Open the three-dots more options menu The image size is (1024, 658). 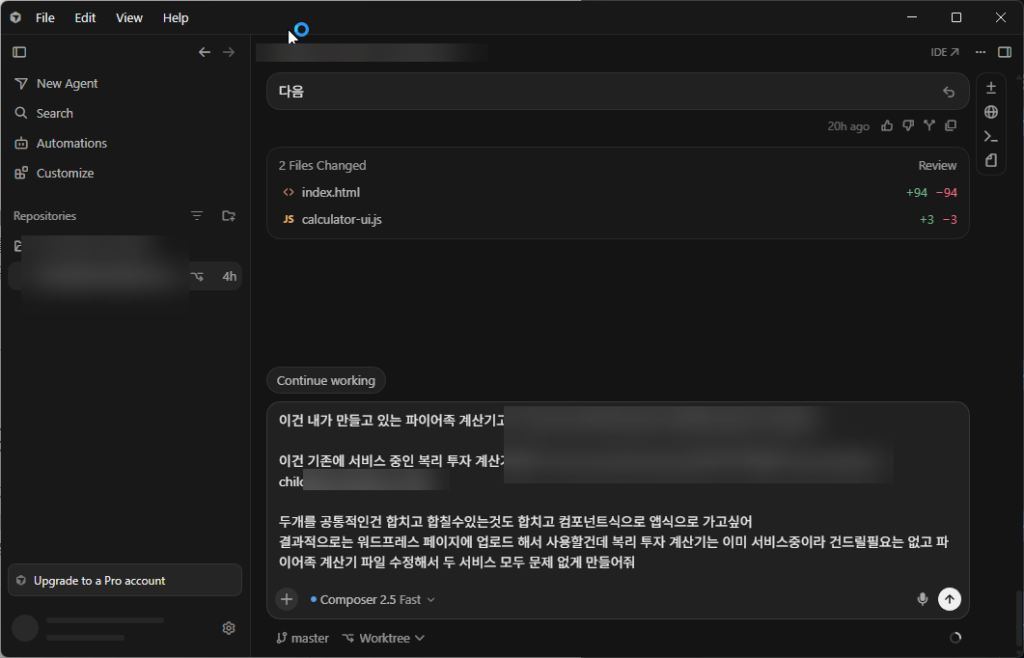[x=980, y=52]
